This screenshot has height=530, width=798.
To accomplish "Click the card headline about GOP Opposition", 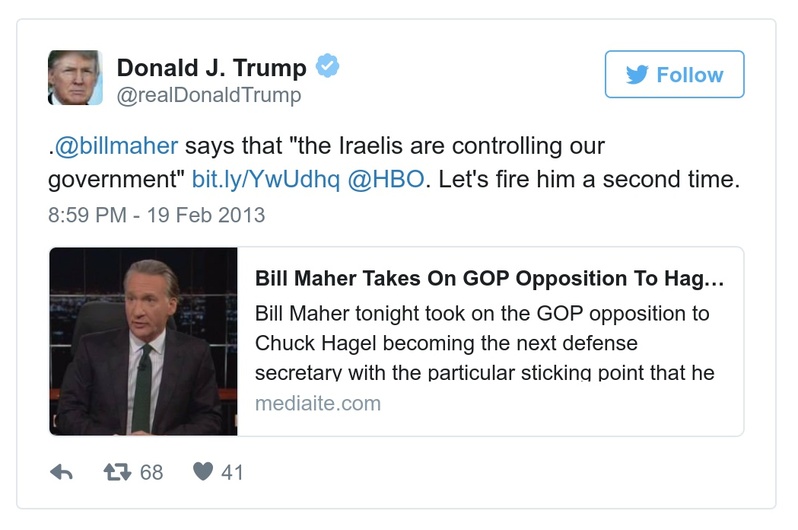I will click(x=489, y=278).
